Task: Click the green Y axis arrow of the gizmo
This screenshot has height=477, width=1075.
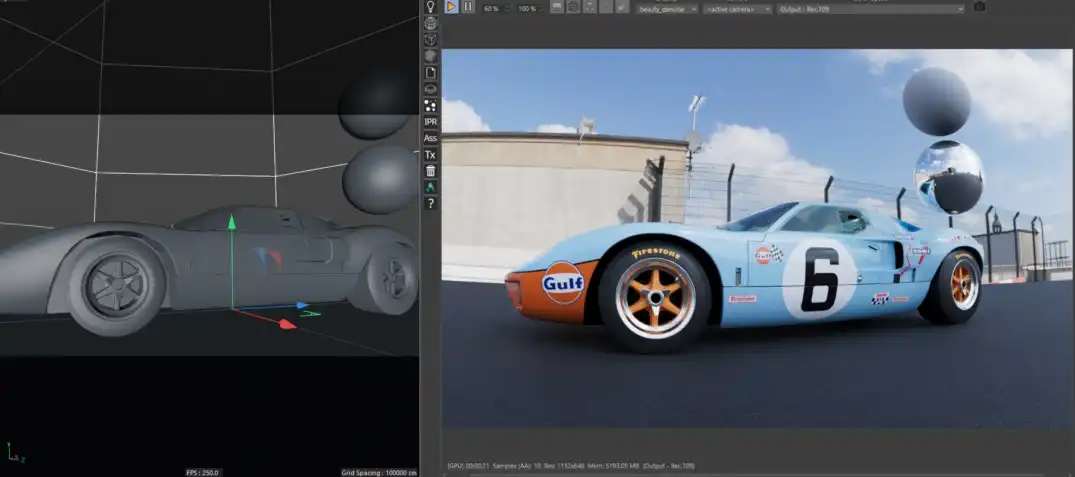Action: pos(232,221)
